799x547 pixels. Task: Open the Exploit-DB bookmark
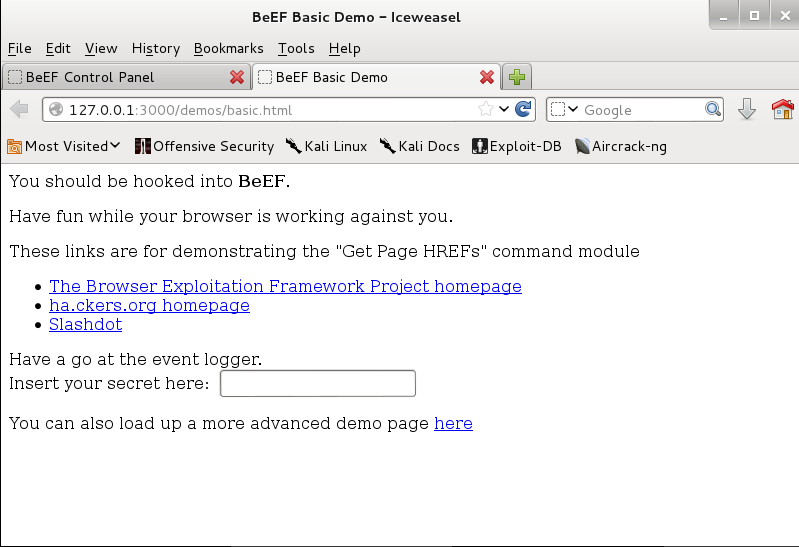[517, 146]
